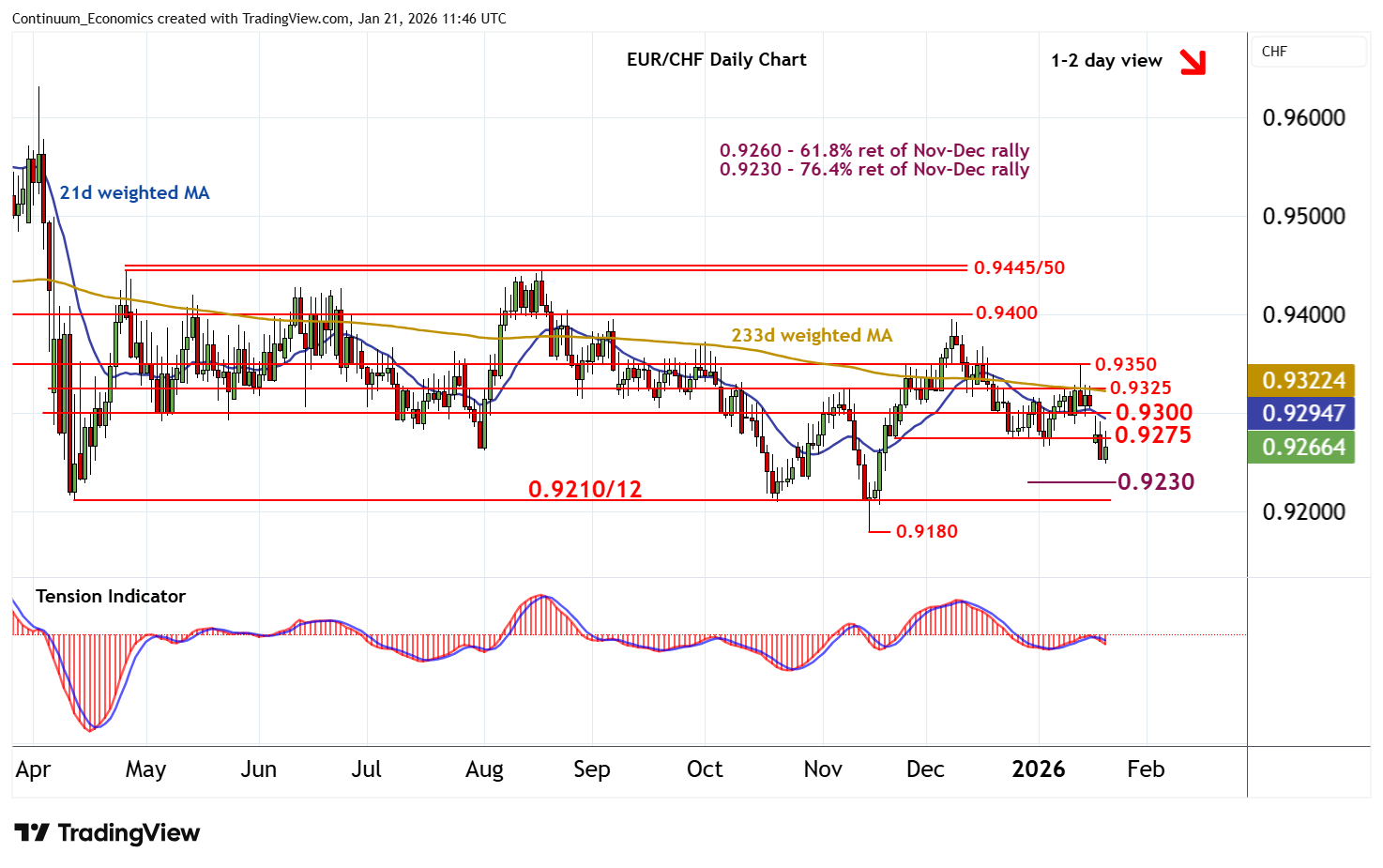Click the 0.9445/50 resistance level label
This screenshot has height=868, width=1383.
1019,267
